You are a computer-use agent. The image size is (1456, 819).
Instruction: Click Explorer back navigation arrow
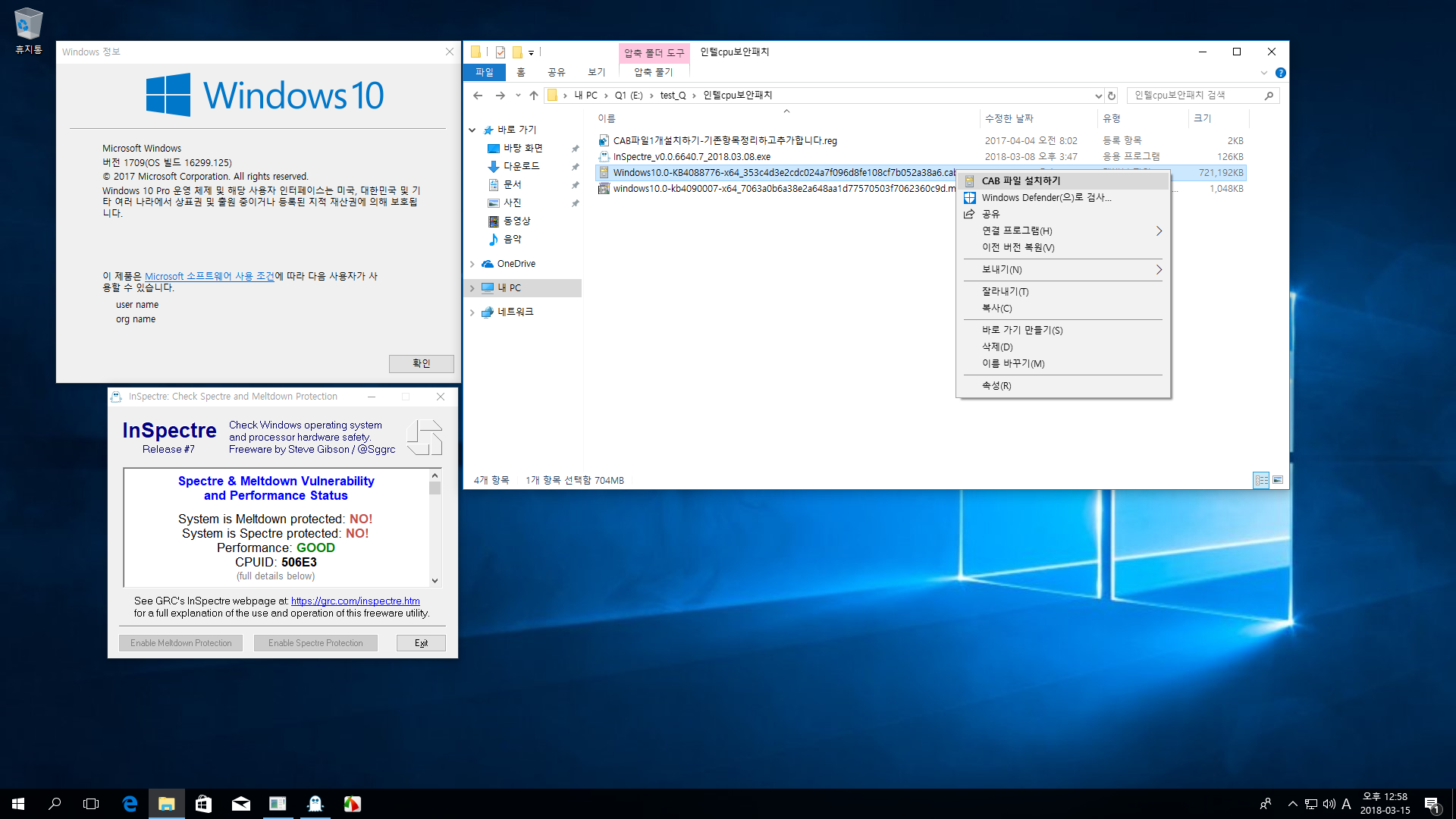[478, 96]
